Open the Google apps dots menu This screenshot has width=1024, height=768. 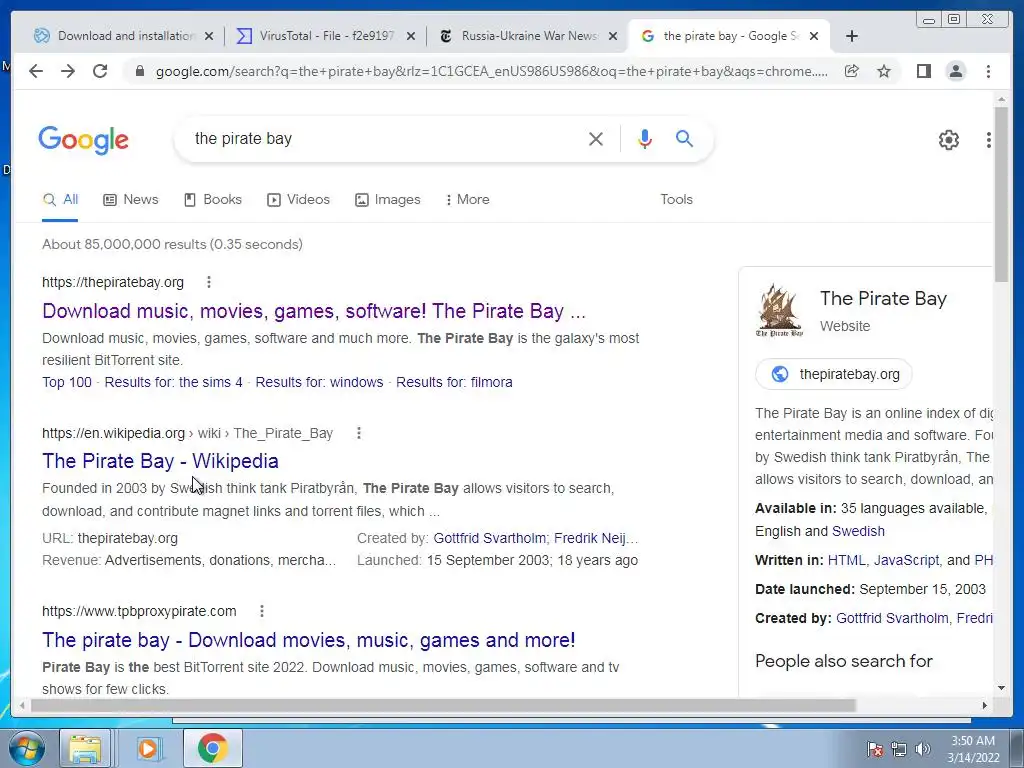pyautogui.click(x=989, y=139)
